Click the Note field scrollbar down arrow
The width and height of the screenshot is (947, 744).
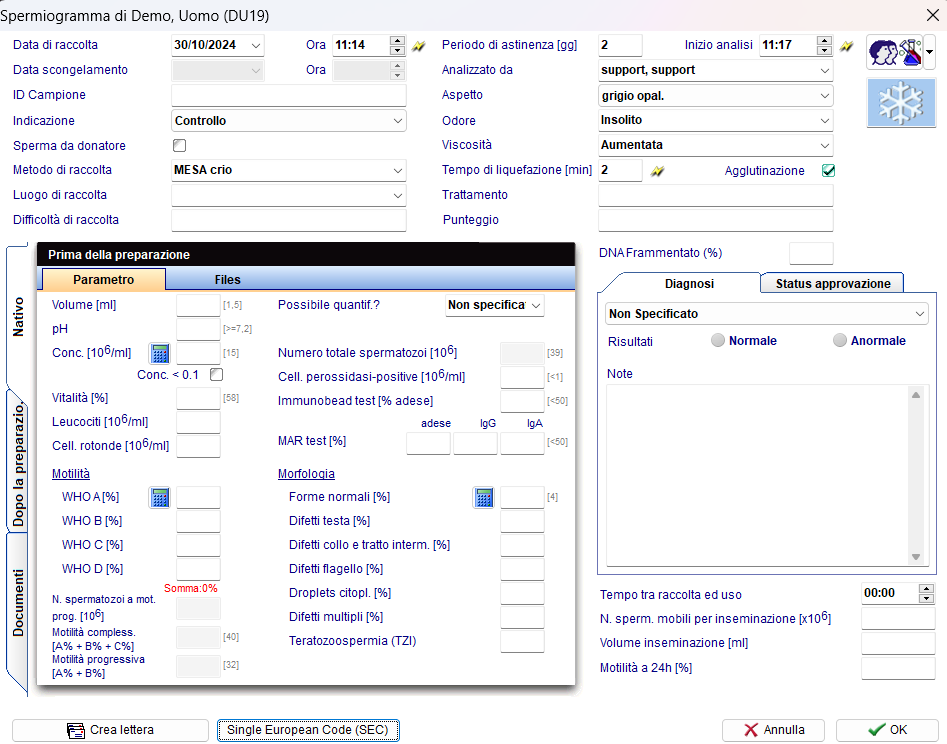tap(916, 557)
